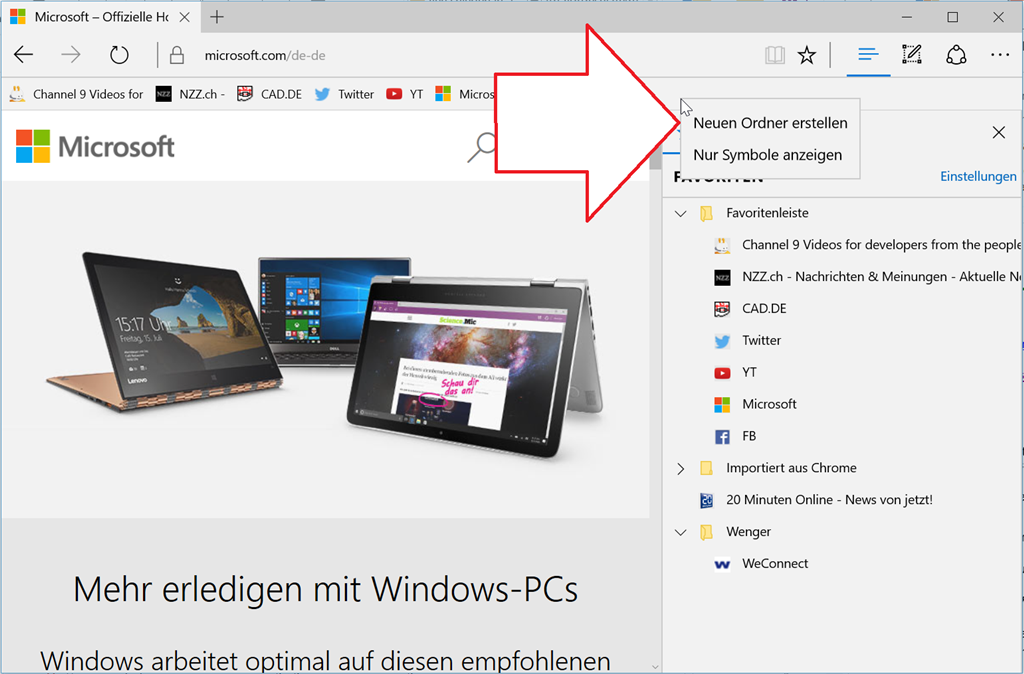Open Channel 9 Videos bookmark in favorites bar
This screenshot has height=674, width=1024.
[76, 94]
